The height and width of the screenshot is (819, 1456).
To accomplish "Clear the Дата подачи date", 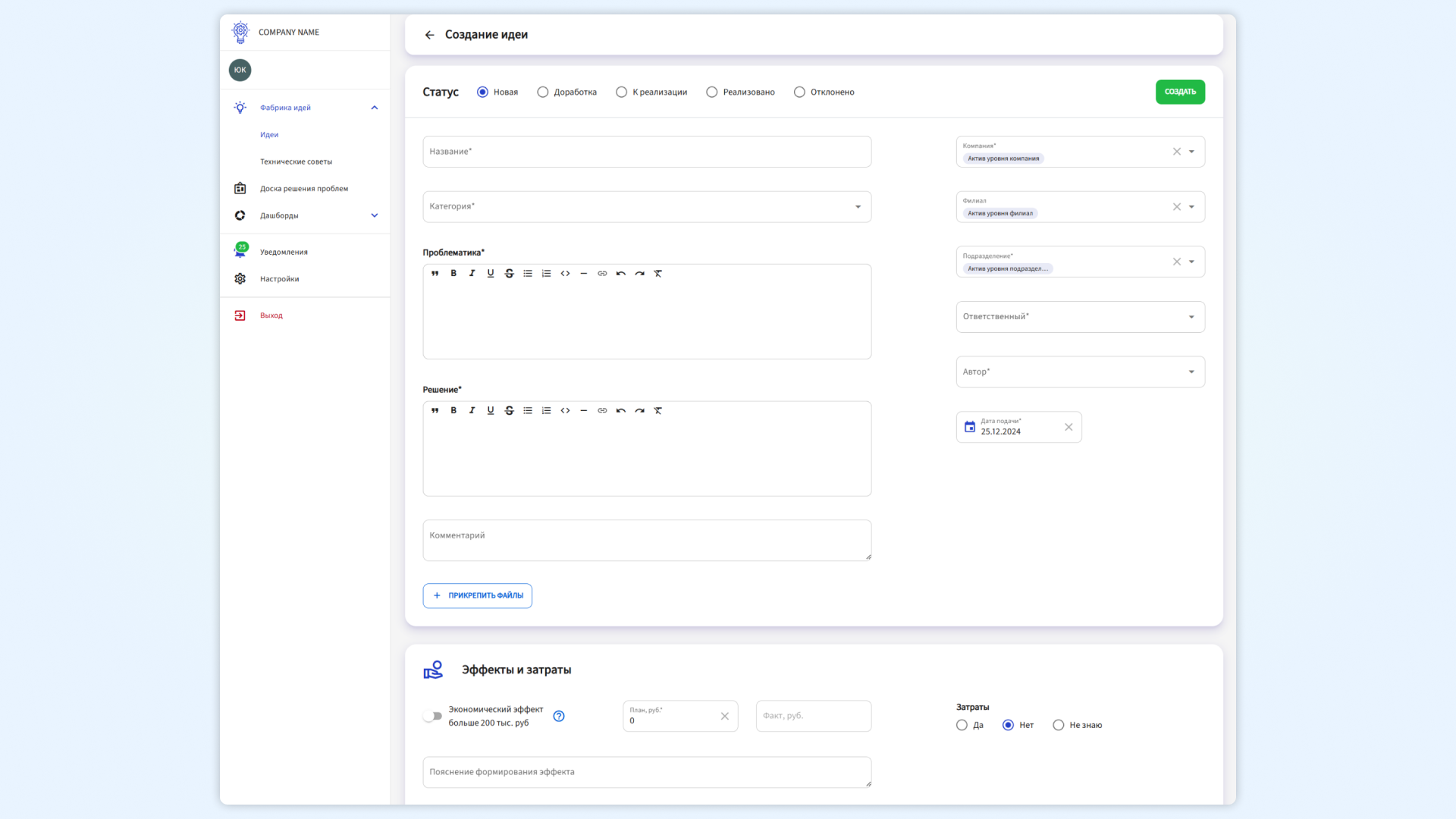I will (1068, 428).
